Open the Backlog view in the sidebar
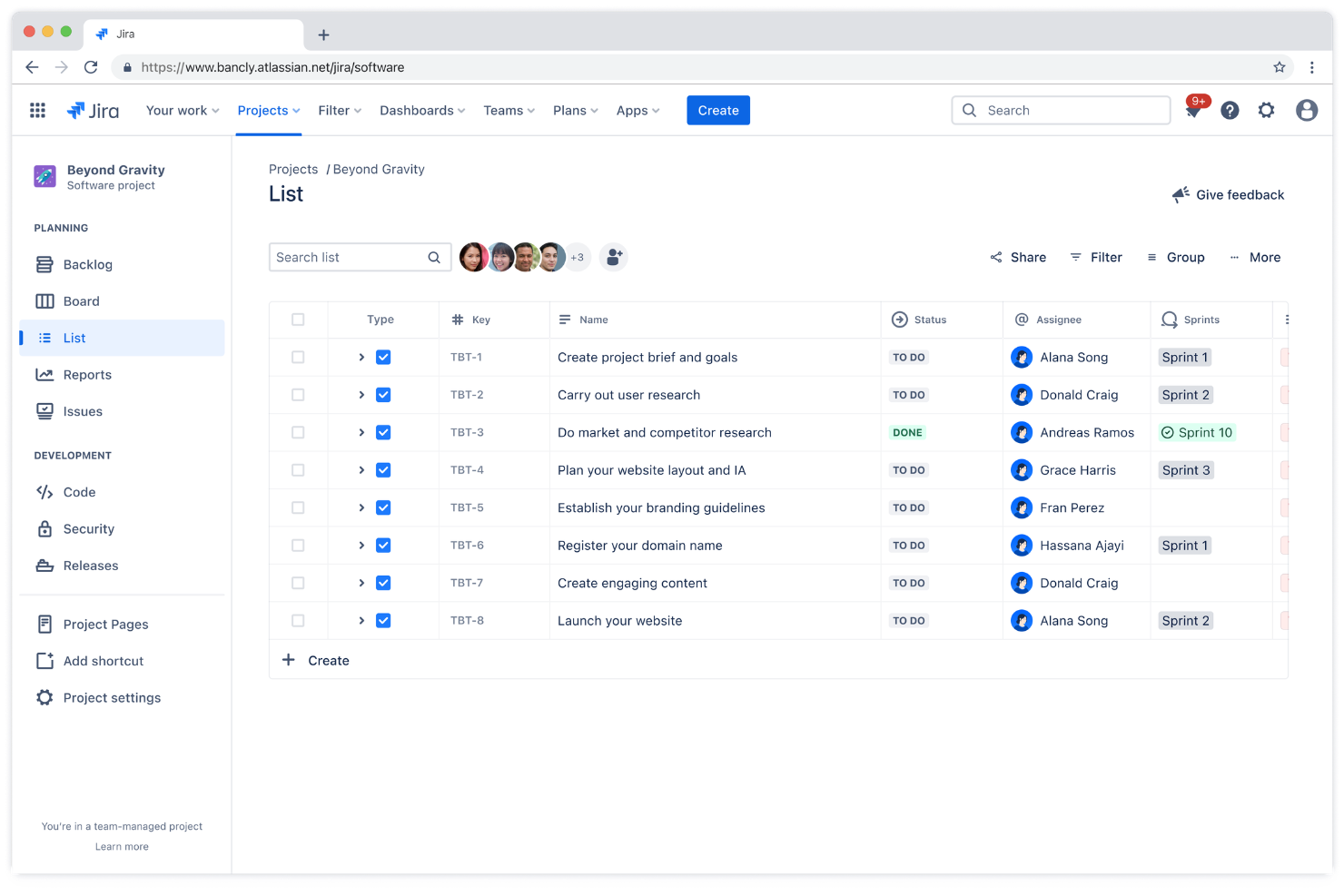This screenshot has height=896, width=1344. [x=86, y=264]
